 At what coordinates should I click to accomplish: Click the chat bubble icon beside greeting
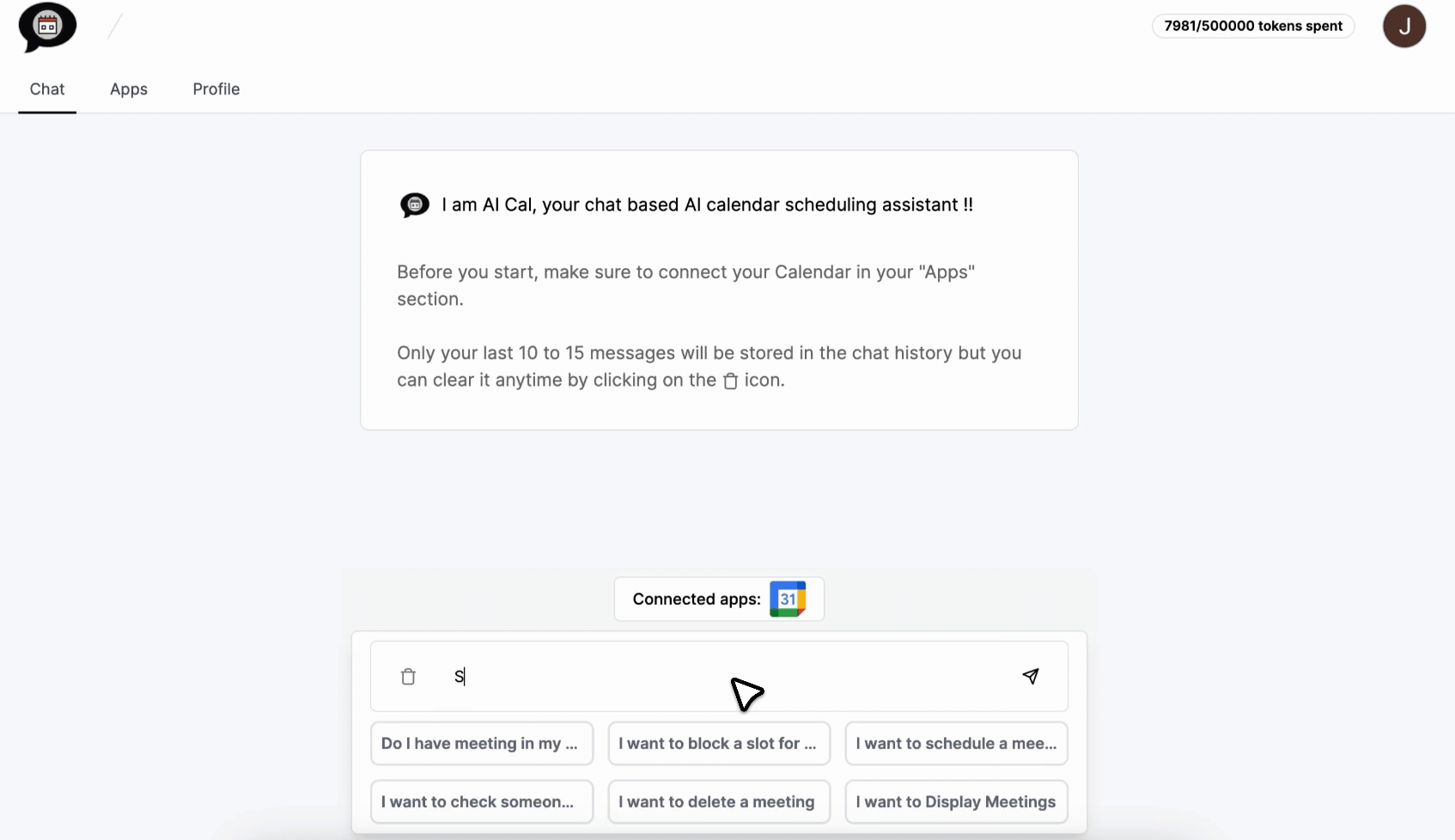pyautogui.click(x=415, y=205)
